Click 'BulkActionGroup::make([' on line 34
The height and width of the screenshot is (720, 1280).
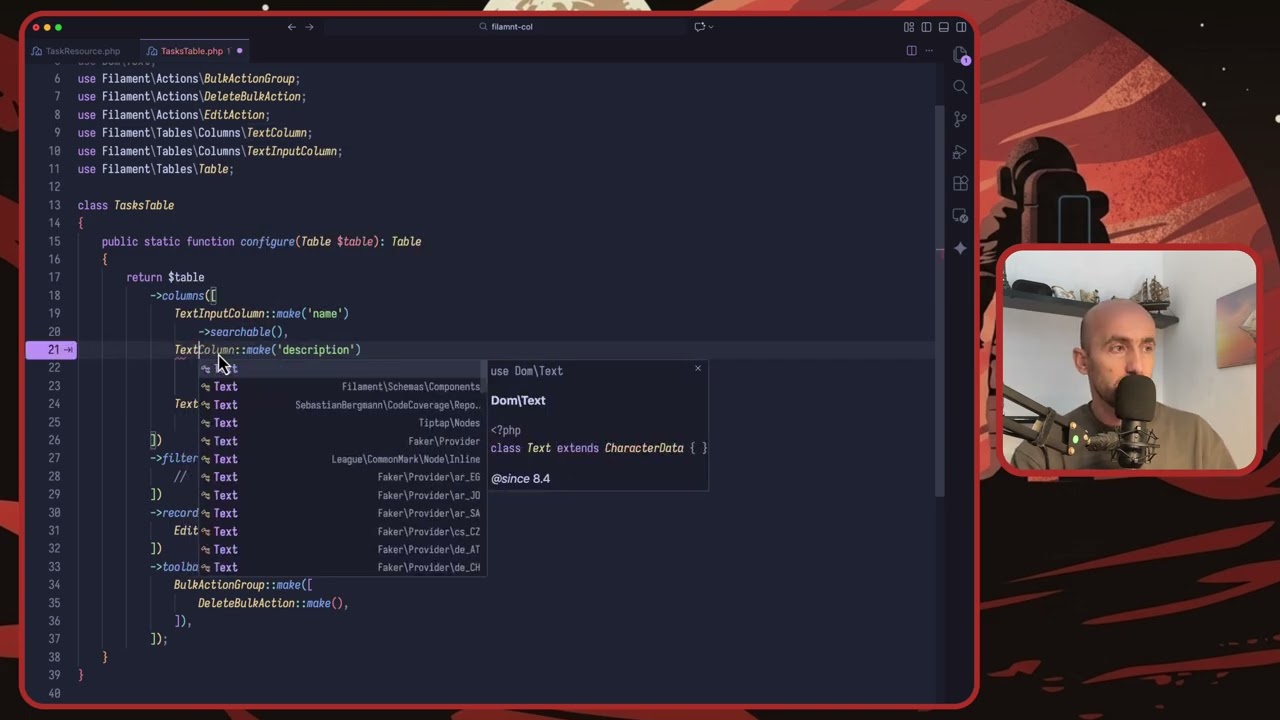tap(243, 585)
